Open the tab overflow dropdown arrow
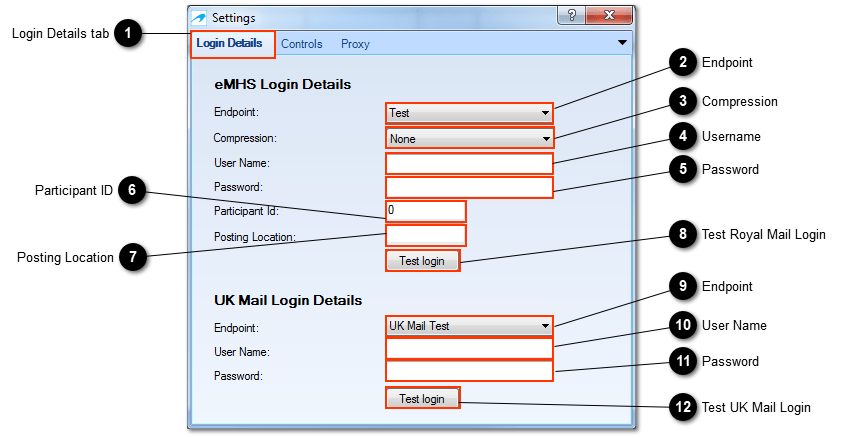The width and height of the screenshot is (842, 438). tap(622, 42)
